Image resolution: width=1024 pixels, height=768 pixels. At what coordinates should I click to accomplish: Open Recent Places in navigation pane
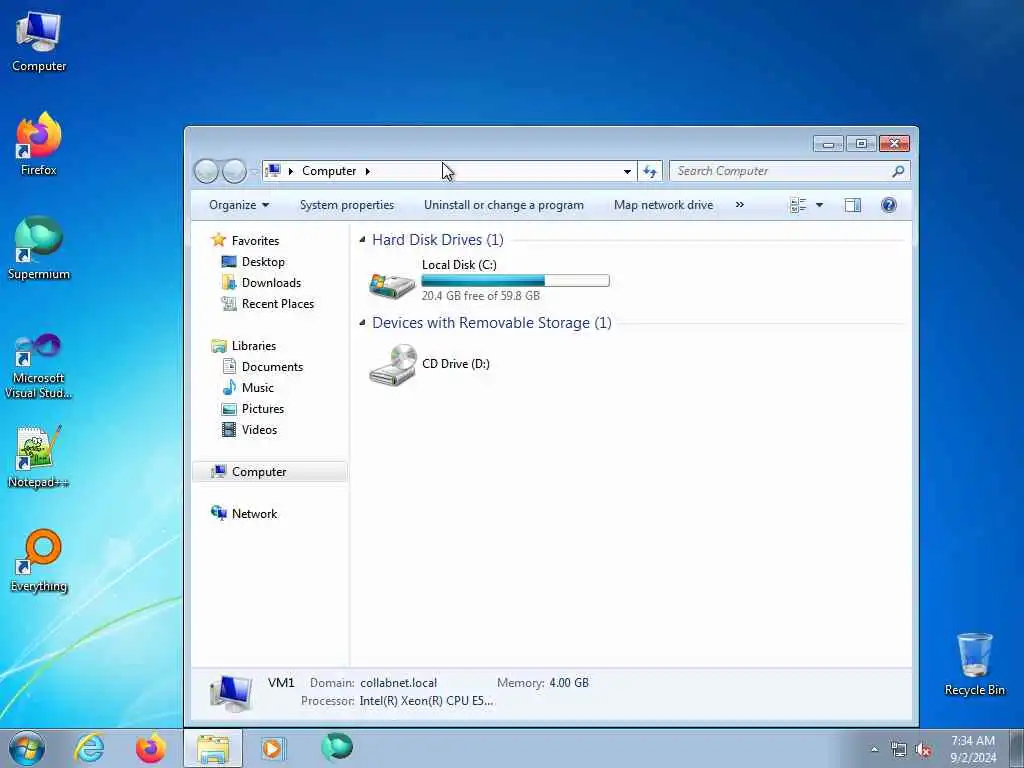(x=278, y=304)
